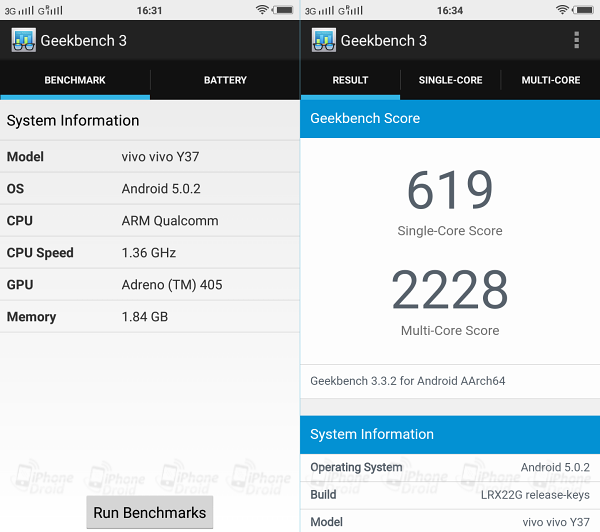The image size is (600, 532).
Task: Open the three-dot overflow menu
Action: [576, 40]
